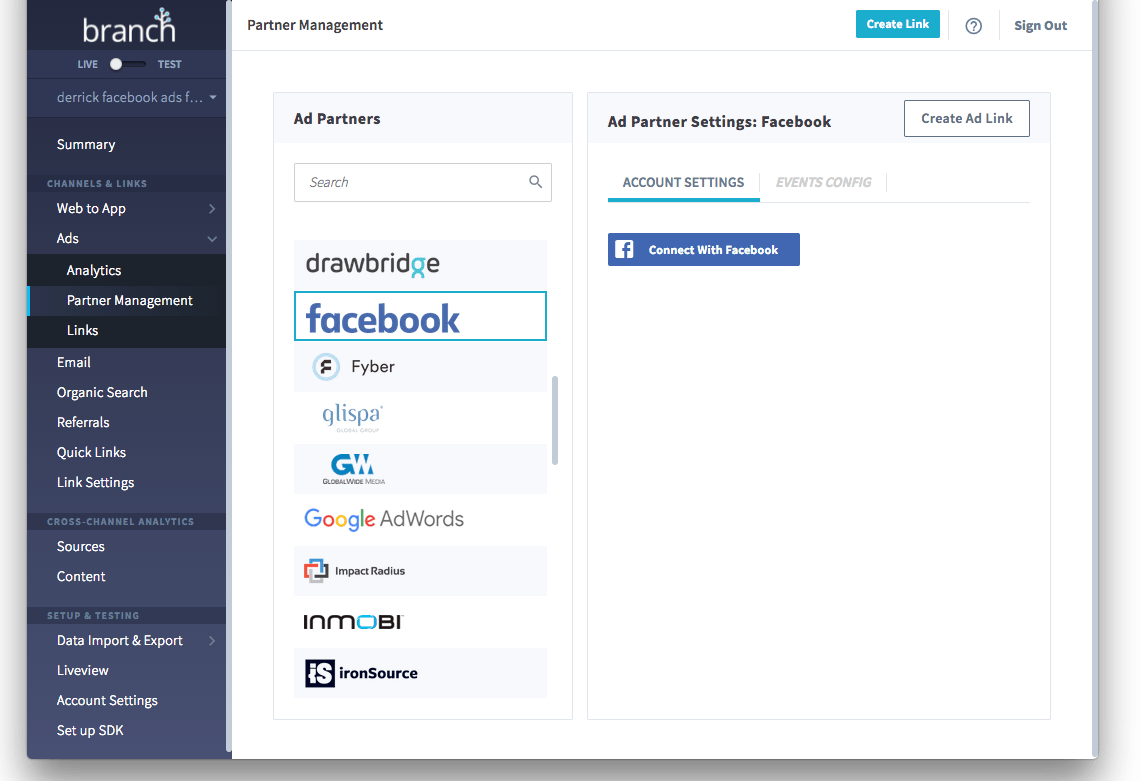Open the ACCOUNT SETTINGS tab
The height and width of the screenshot is (781, 1141).
tap(683, 182)
